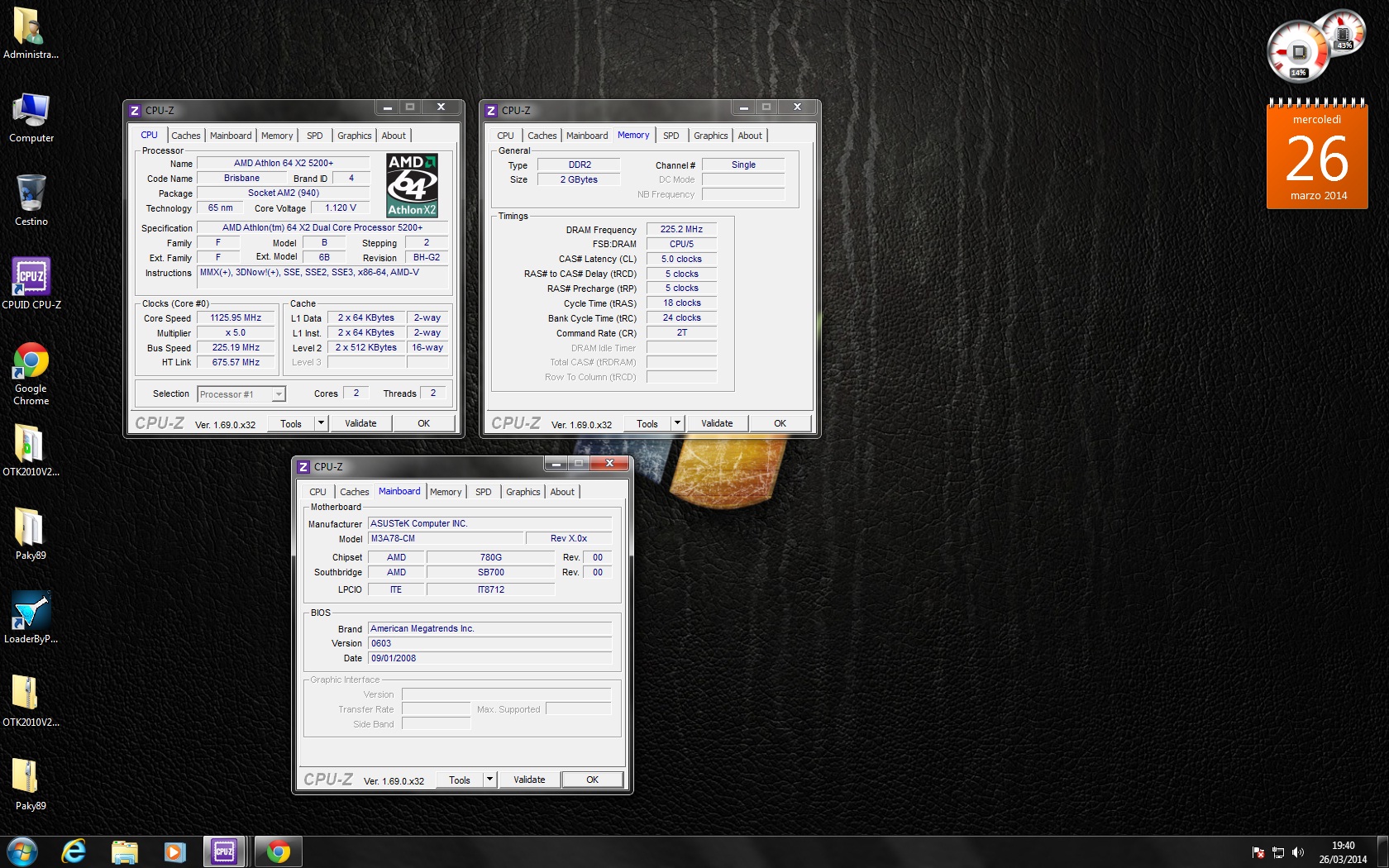
Task: Open SPD tab in Memory window
Action: tap(671, 136)
